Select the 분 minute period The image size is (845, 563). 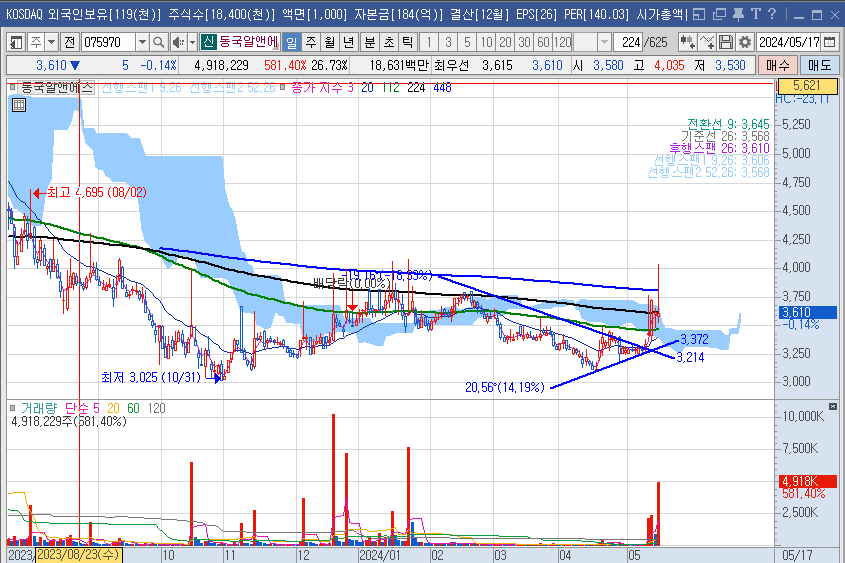coord(370,41)
